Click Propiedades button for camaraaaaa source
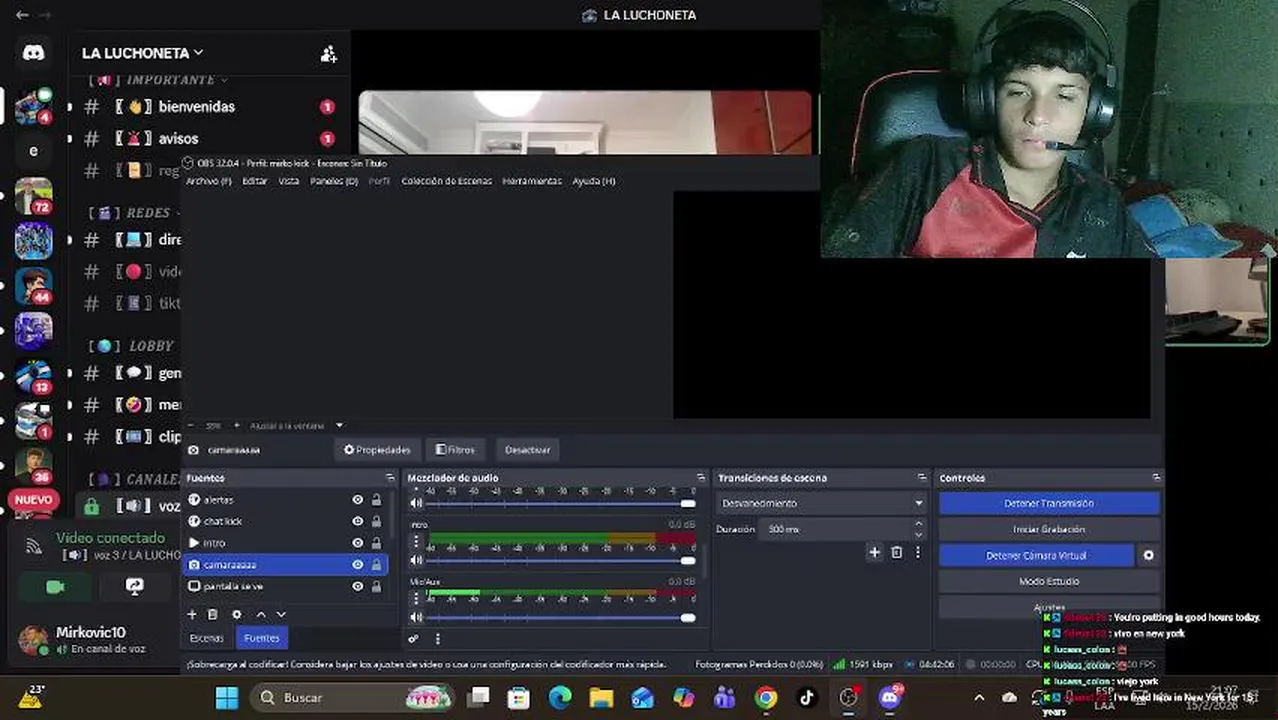The height and width of the screenshot is (720, 1278). pos(377,450)
